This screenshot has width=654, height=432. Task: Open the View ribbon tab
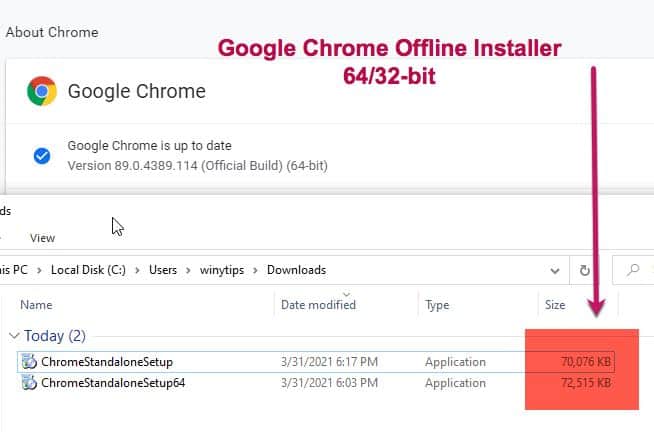click(x=42, y=238)
